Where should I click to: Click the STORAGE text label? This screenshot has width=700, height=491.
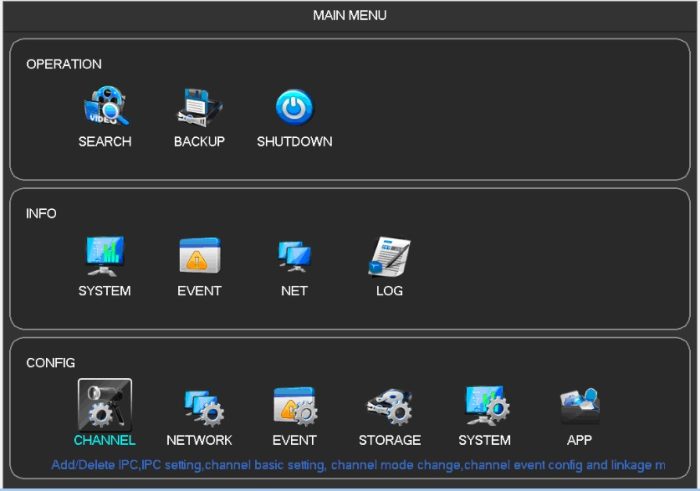[x=389, y=440]
